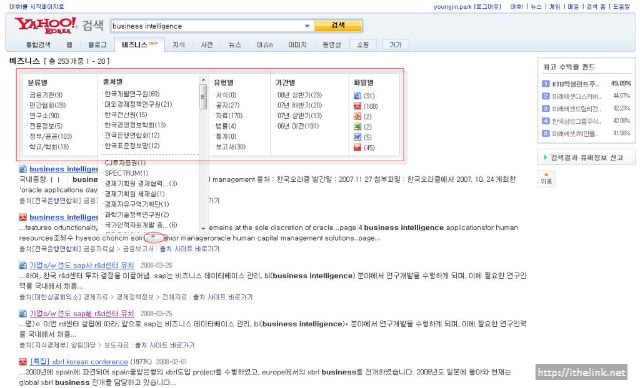
Task: Open the 통합검색 tab
Action: 38,45
